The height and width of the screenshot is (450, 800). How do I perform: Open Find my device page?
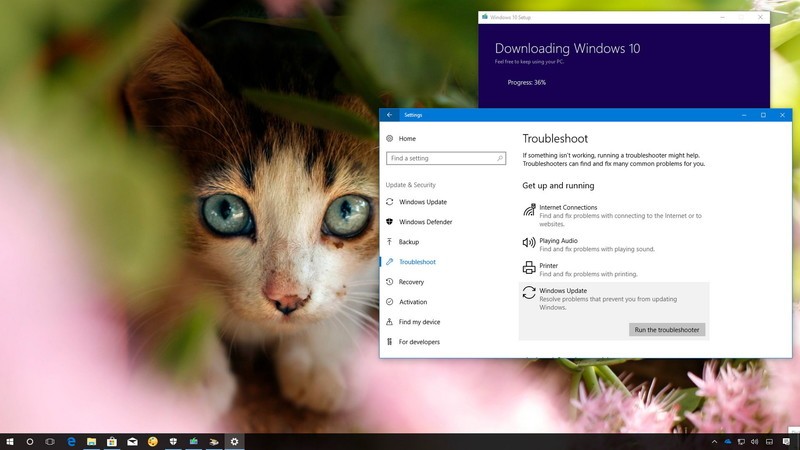[413, 322]
